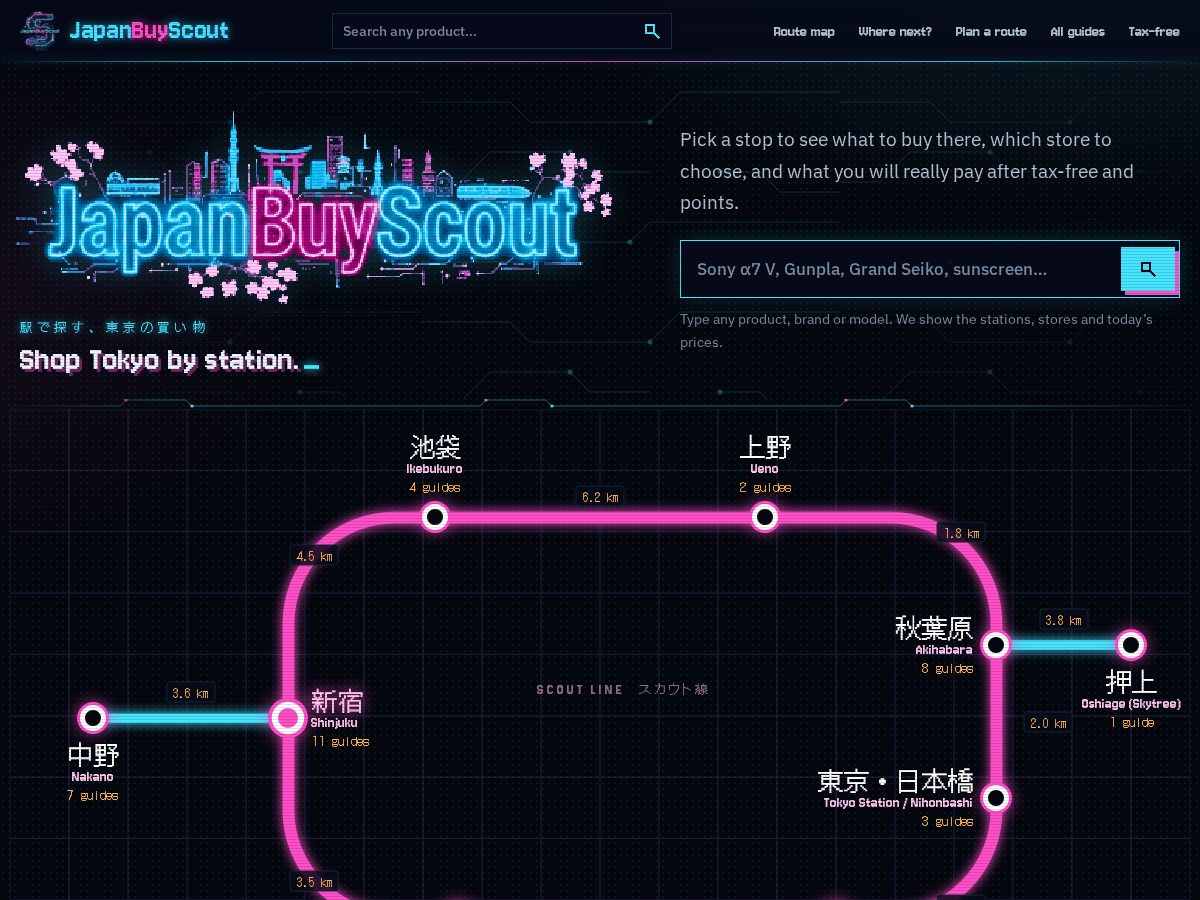The width and height of the screenshot is (1200, 900).
Task: Select the Ueno station dot
Action: click(765, 516)
